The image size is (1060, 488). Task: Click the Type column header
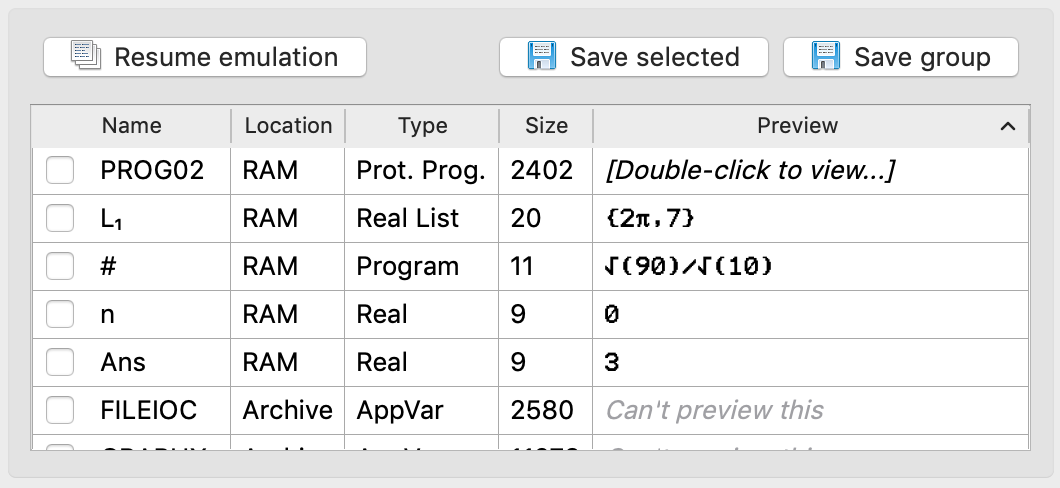pos(422,126)
